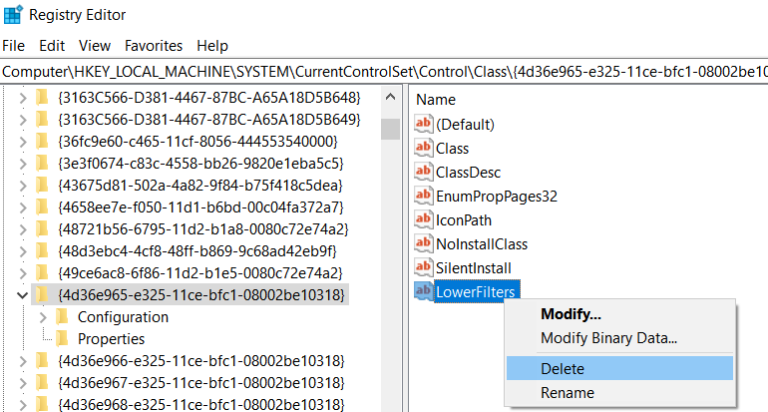The width and height of the screenshot is (768, 412).
Task: Click the SilentInstall value icon
Action: click(x=424, y=268)
